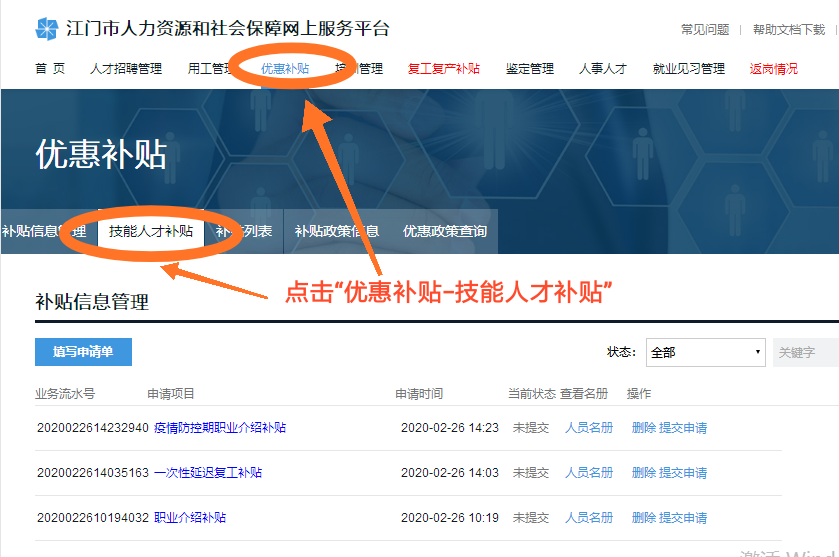Switch to 技能人才补贴 tab
This screenshot has width=839, height=557.
click(151, 231)
